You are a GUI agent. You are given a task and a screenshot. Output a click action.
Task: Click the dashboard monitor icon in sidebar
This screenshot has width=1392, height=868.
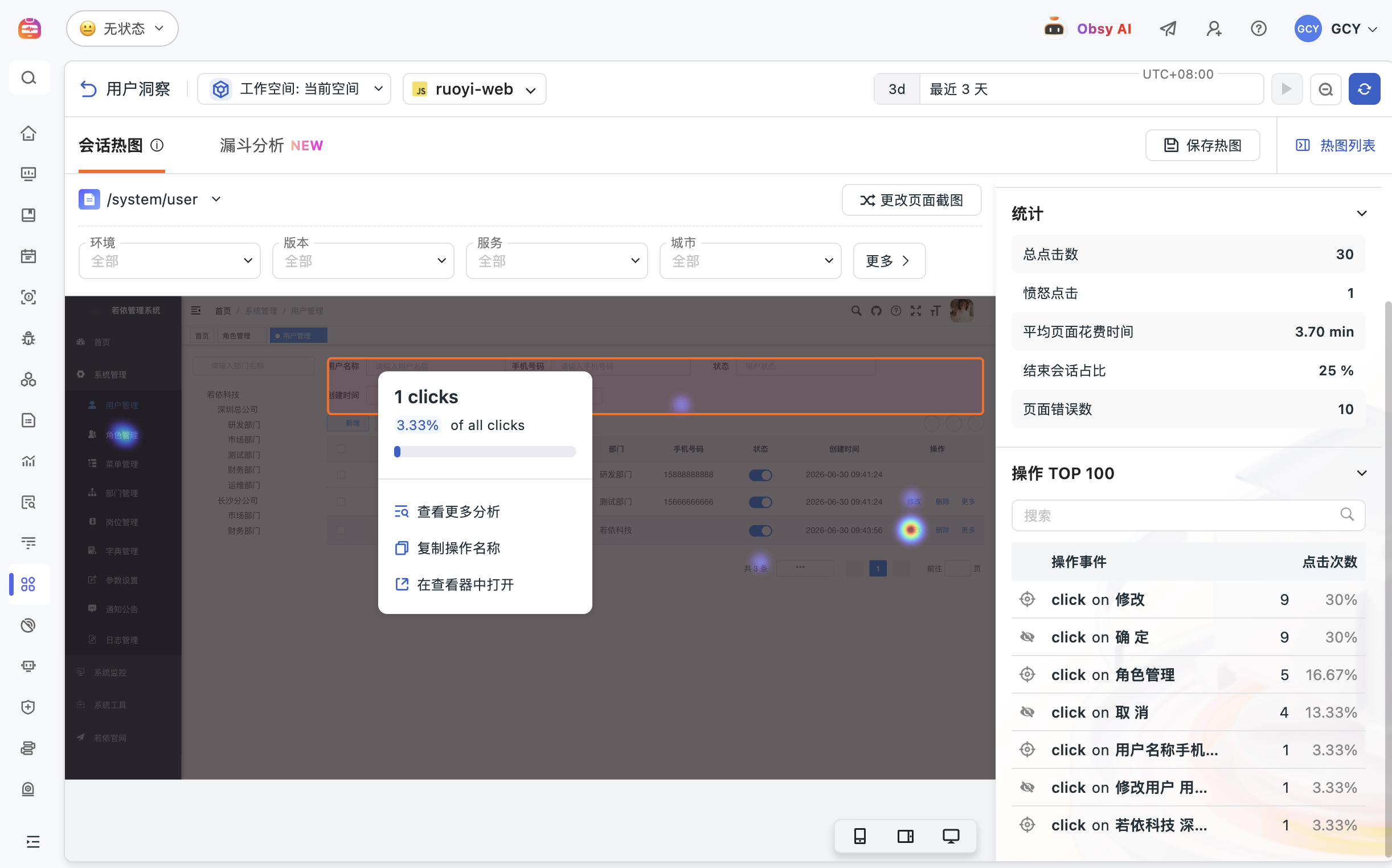(x=28, y=174)
